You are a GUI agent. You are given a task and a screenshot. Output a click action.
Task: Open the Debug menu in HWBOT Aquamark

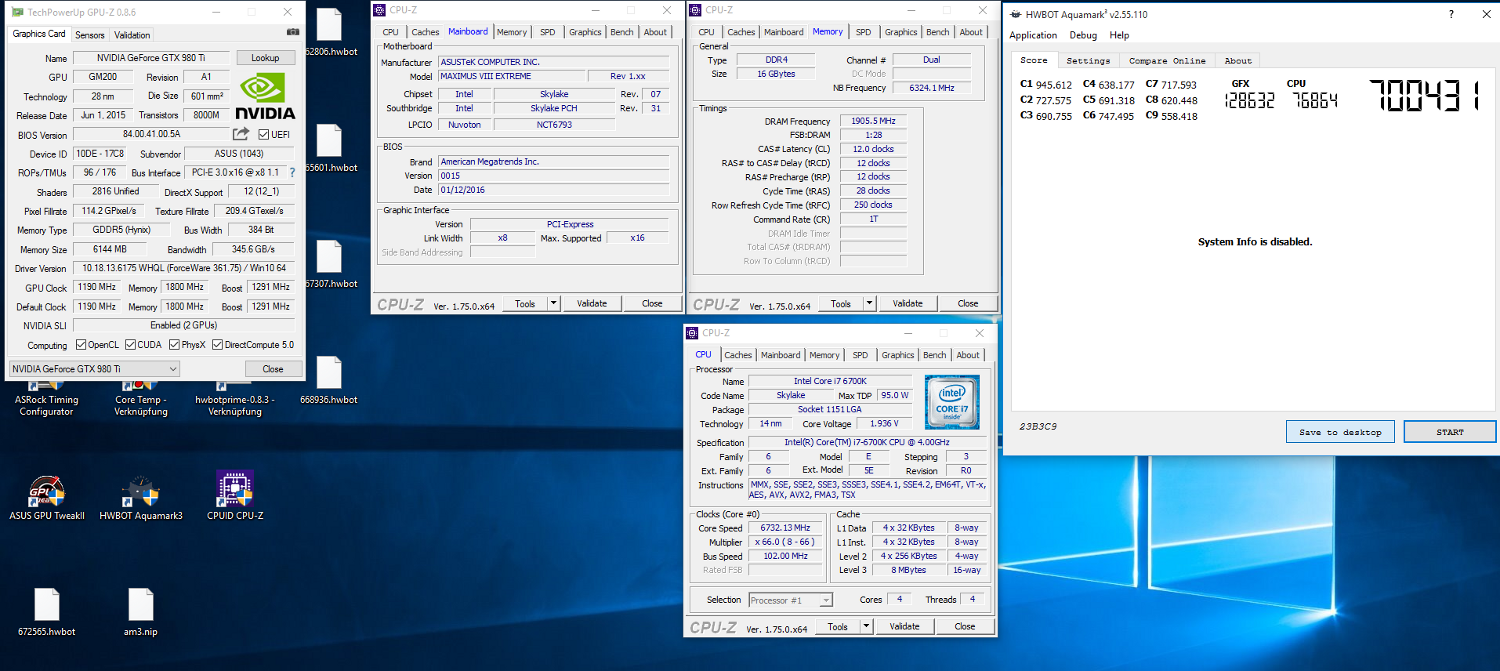[1083, 36]
